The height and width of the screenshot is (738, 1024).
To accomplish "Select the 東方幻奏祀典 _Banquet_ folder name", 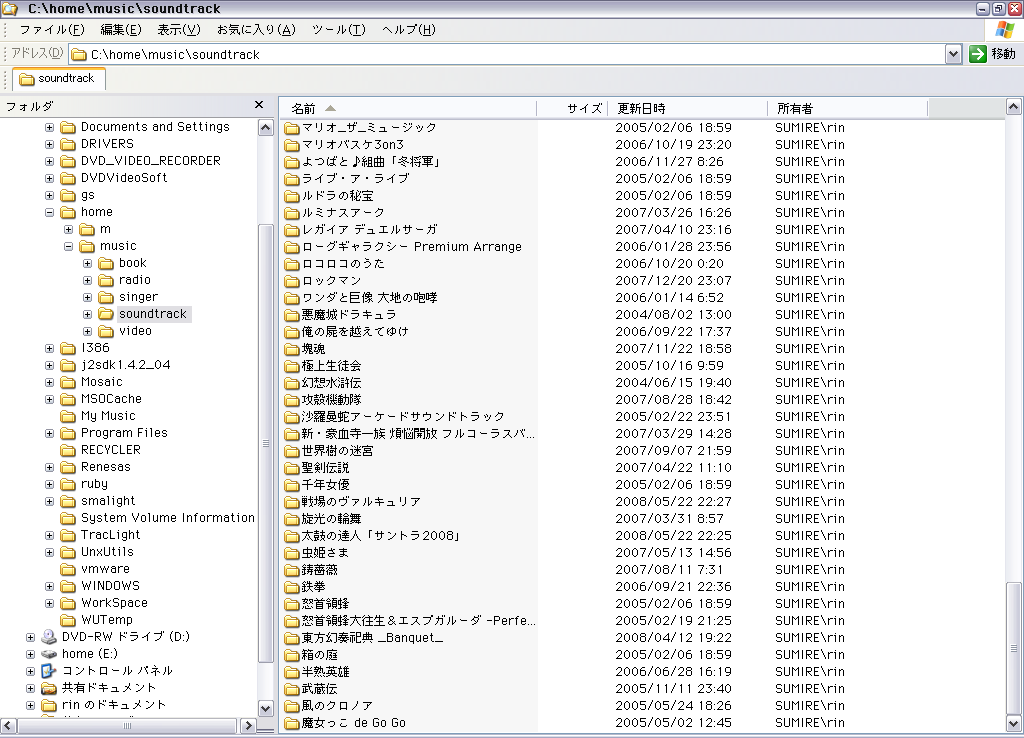I will pyautogui.click(x=372, y=637).
